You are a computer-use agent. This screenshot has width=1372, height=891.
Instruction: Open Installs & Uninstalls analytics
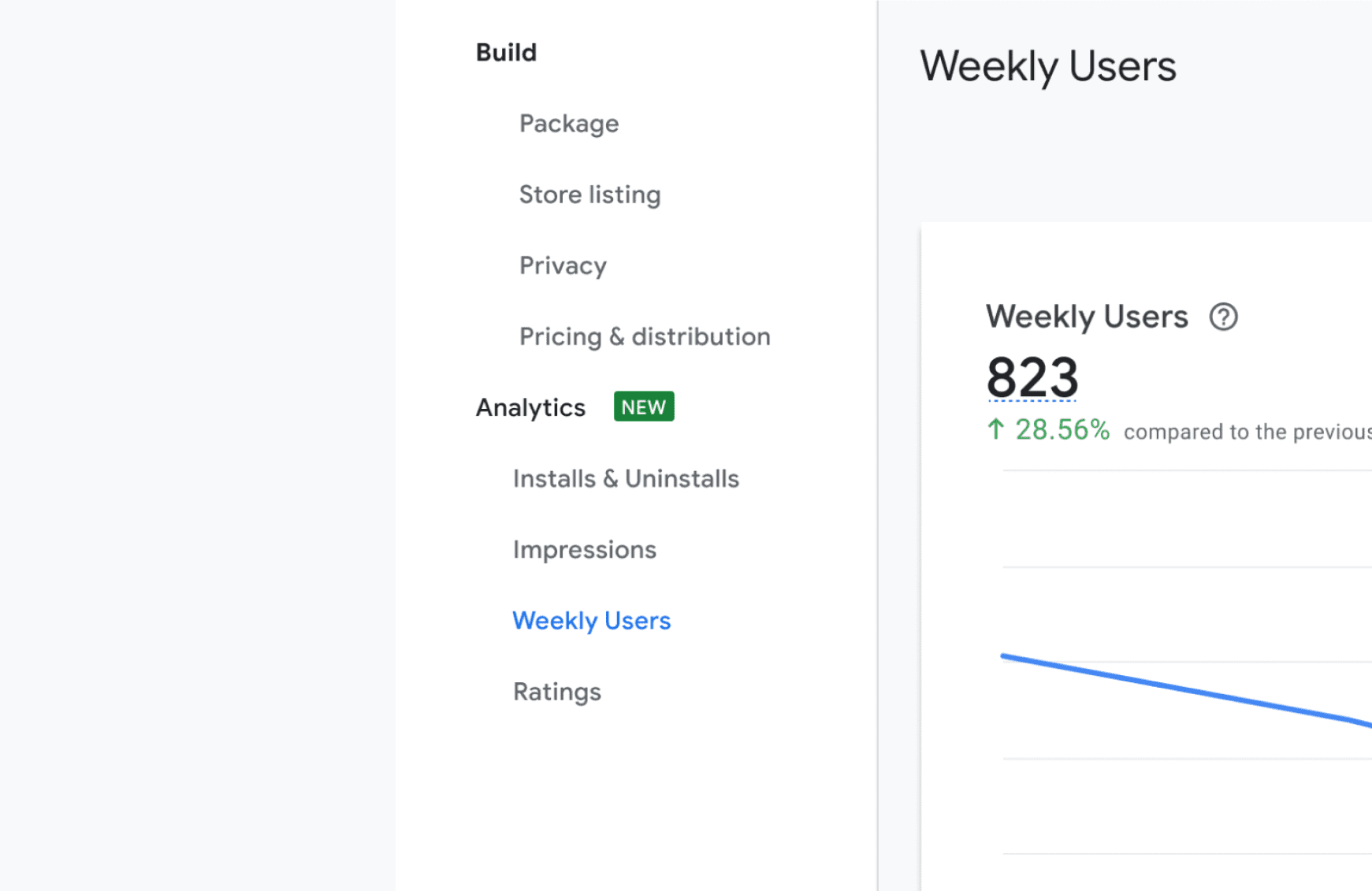pyautogui.click(x=626, y=478)
